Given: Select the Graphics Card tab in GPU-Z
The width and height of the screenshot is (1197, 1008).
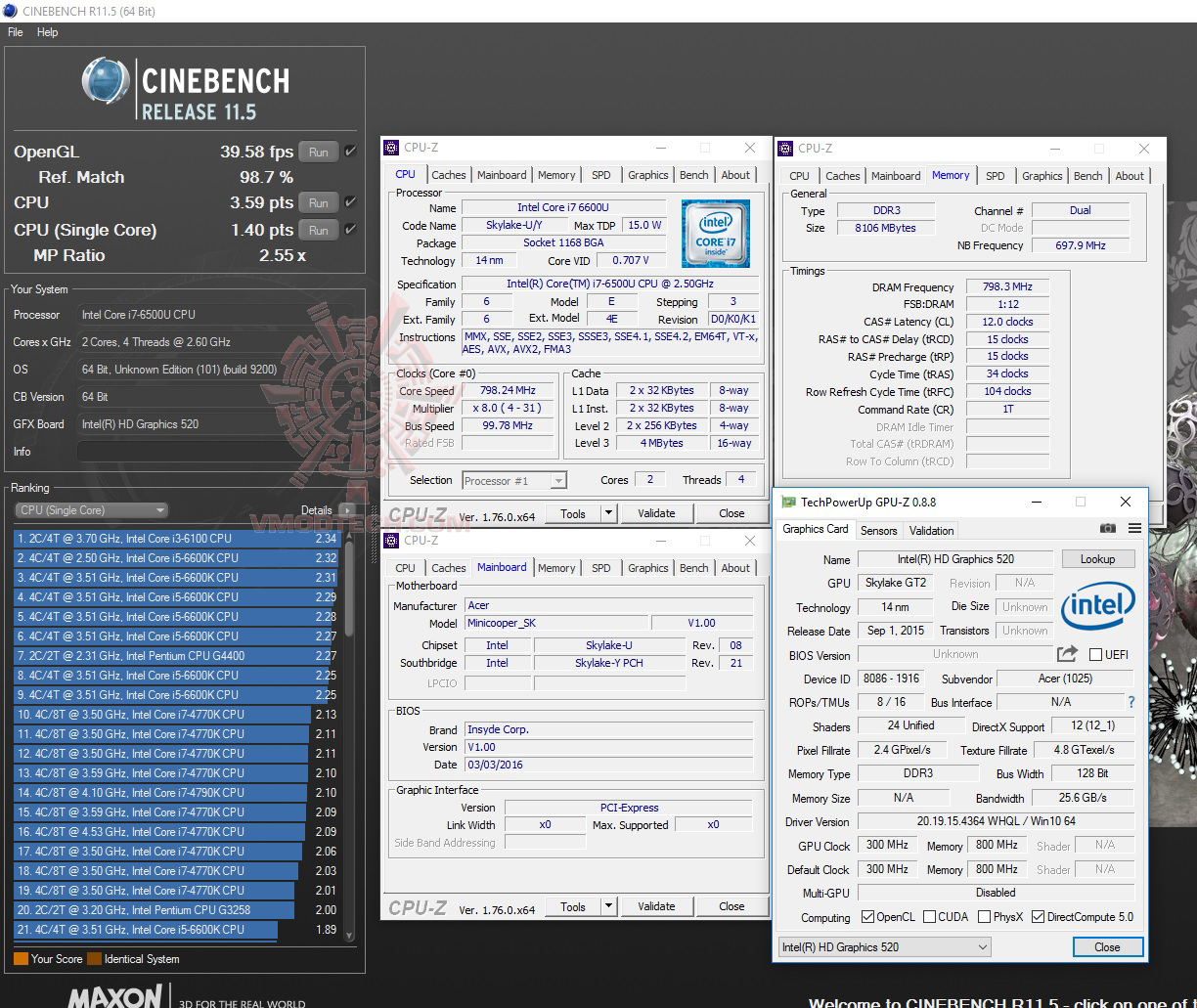Looking at the screenshot, I should coord(816,529).
